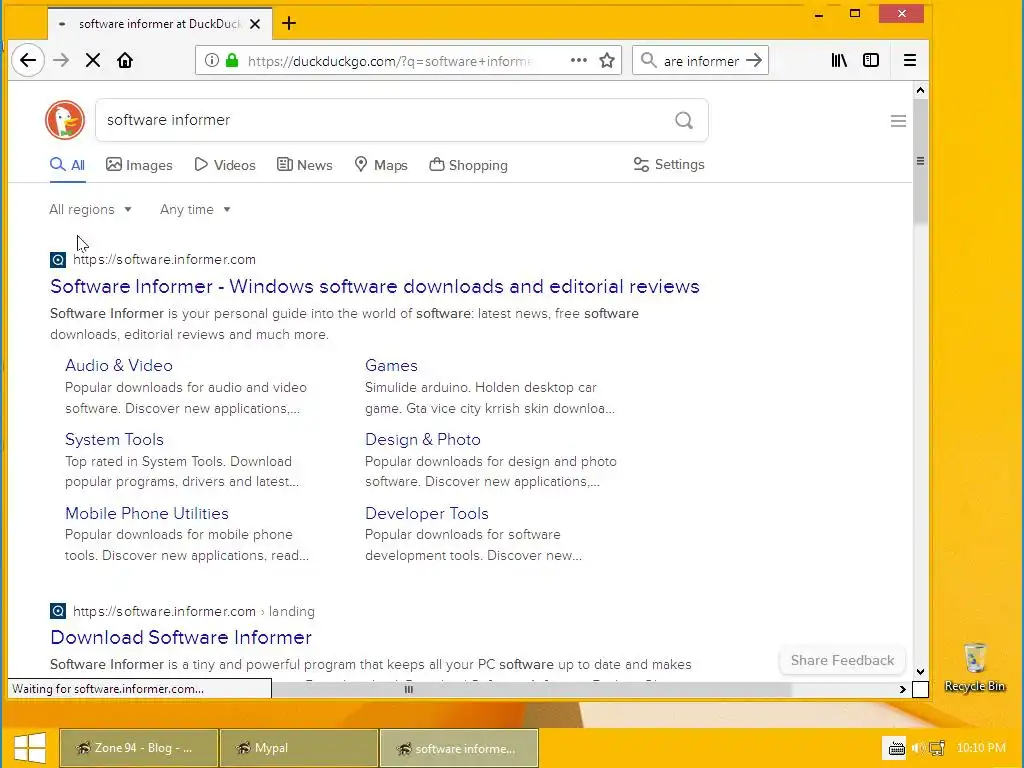
Task: Open the Download Software Informer result
Action: (181, 637)
